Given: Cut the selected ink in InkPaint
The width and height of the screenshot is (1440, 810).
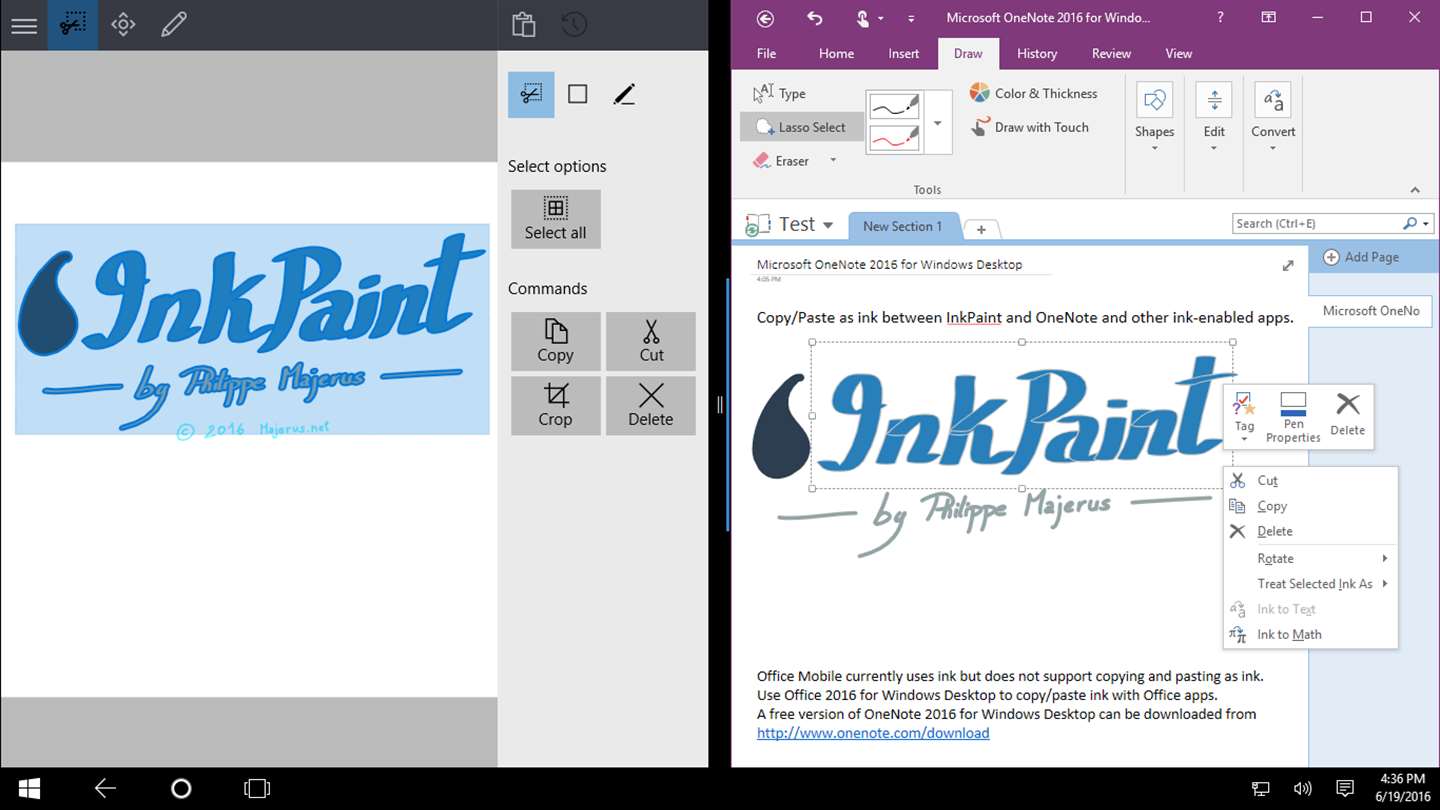Looking at the screenshot, I should coord(651,342).
